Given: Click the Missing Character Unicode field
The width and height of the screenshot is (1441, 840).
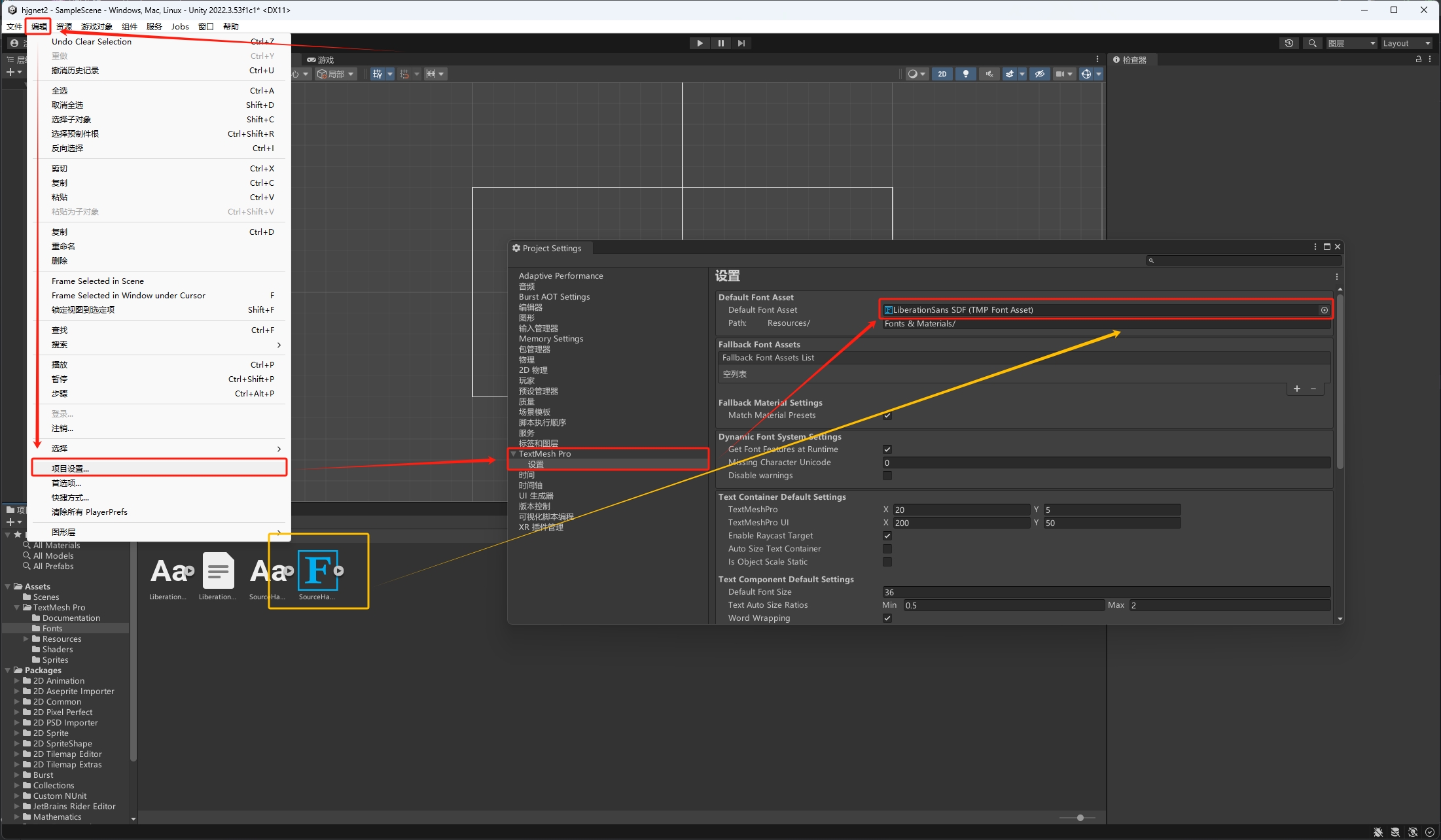Looking at the screenshot, I should [x=1106, y=463].
